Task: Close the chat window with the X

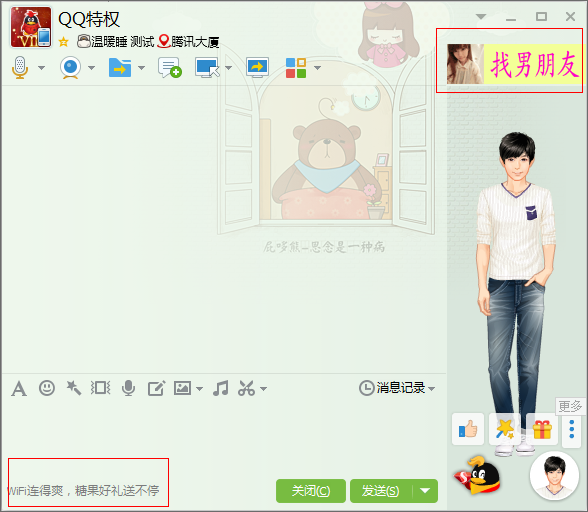Action: click(x=570, y=17)
